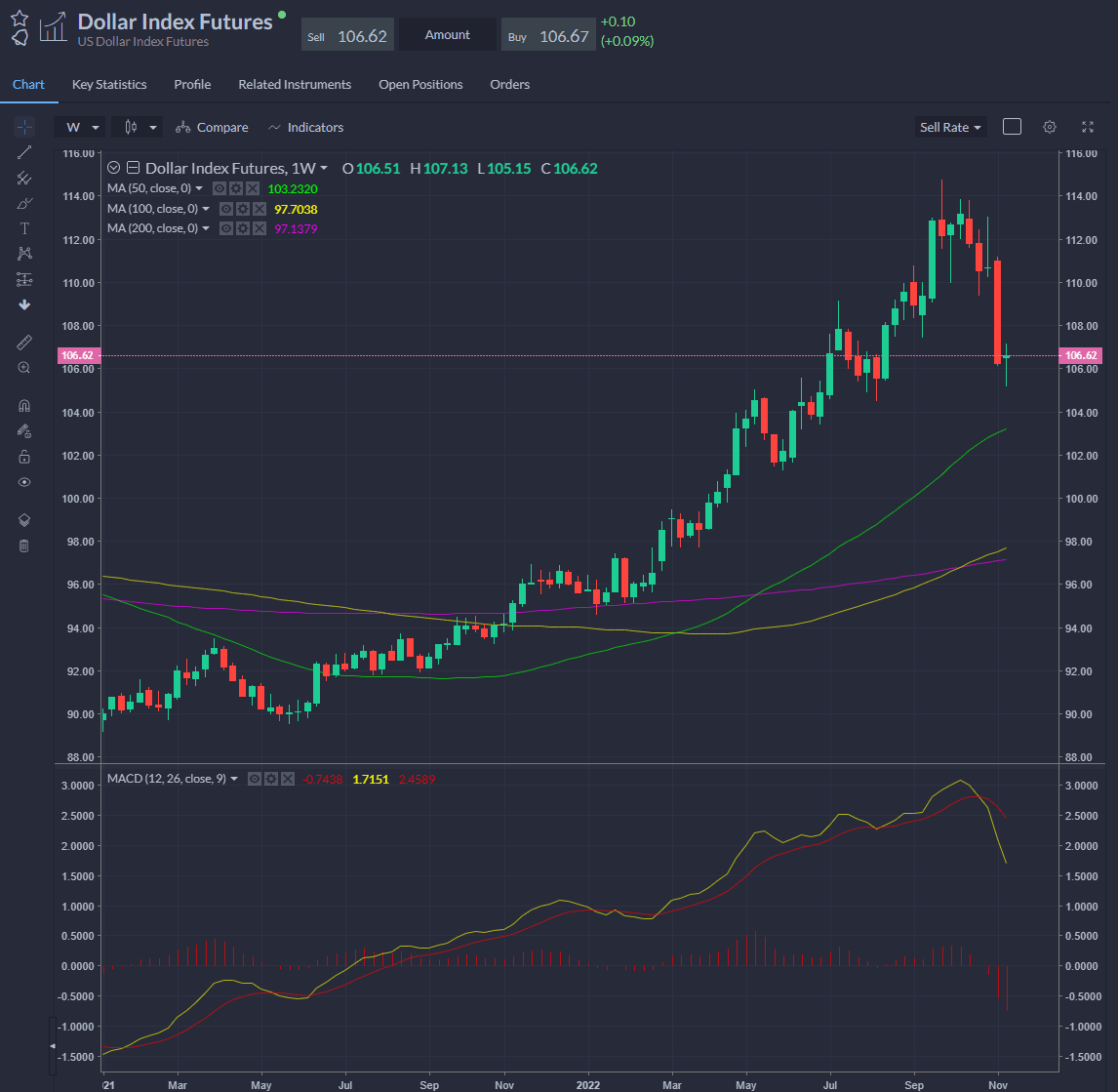
Task: Switch to the Chart tab
Action: pos(28,84)
